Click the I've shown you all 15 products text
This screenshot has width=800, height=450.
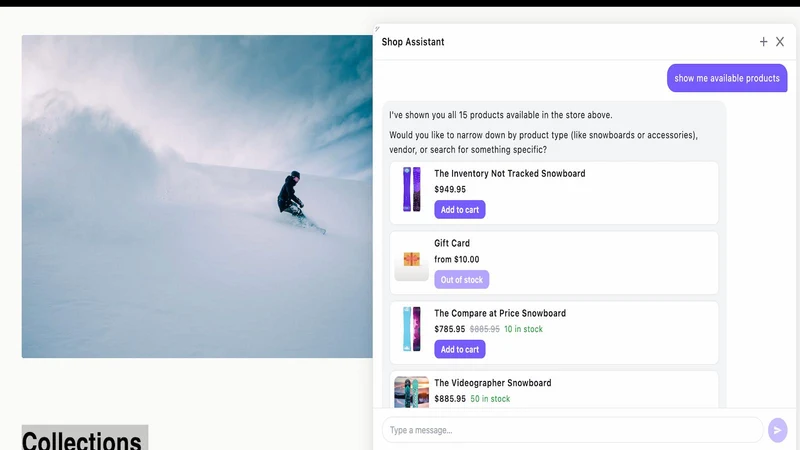pos(501,115)
